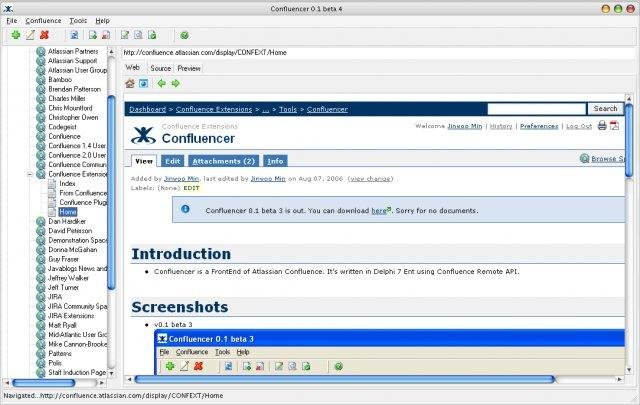Collapse the Confluence Extensions tree node
Viewport: 640px width, 405px height.
coord(29,174)
